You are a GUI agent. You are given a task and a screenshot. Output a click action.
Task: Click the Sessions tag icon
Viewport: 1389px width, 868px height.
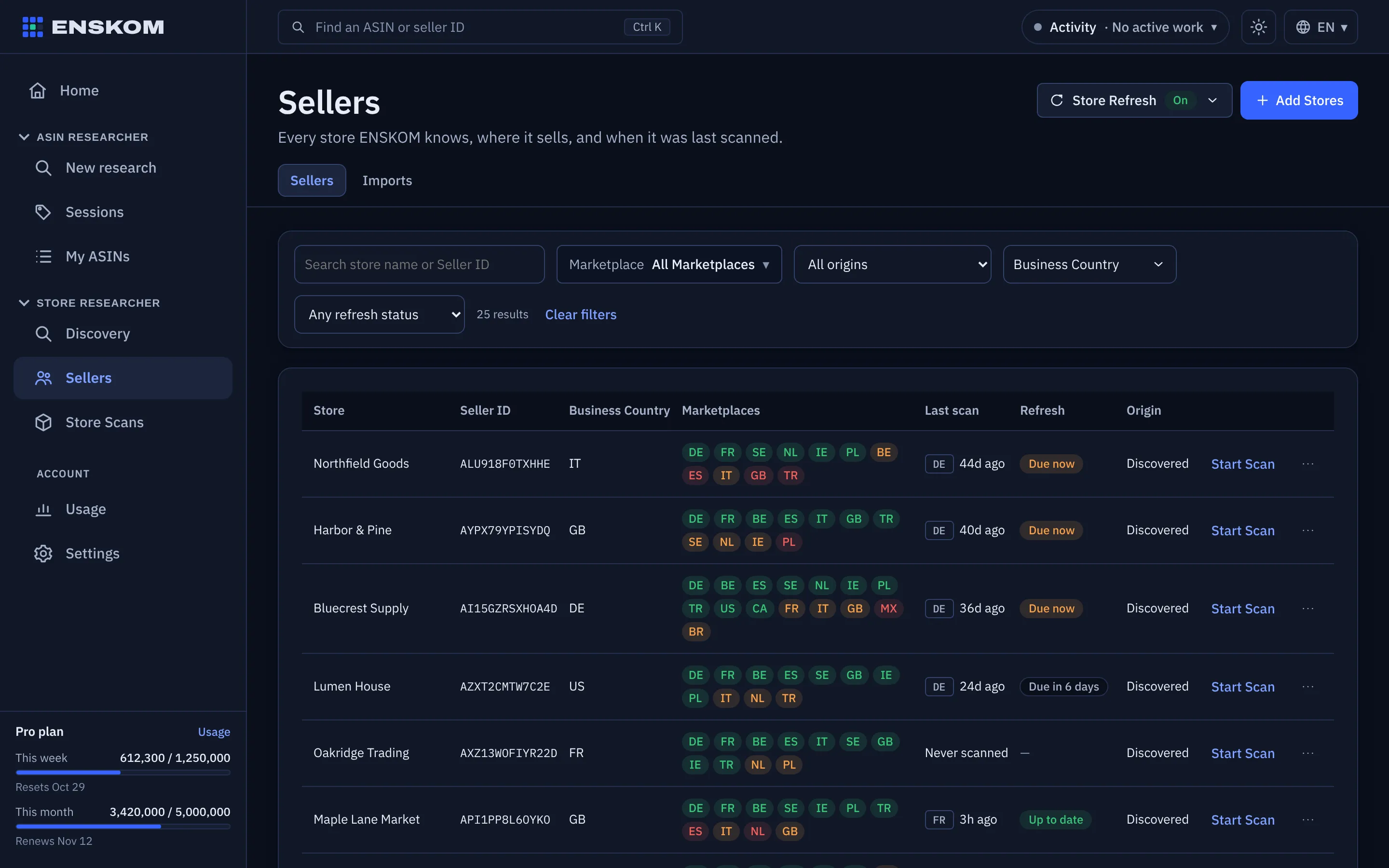43,212
